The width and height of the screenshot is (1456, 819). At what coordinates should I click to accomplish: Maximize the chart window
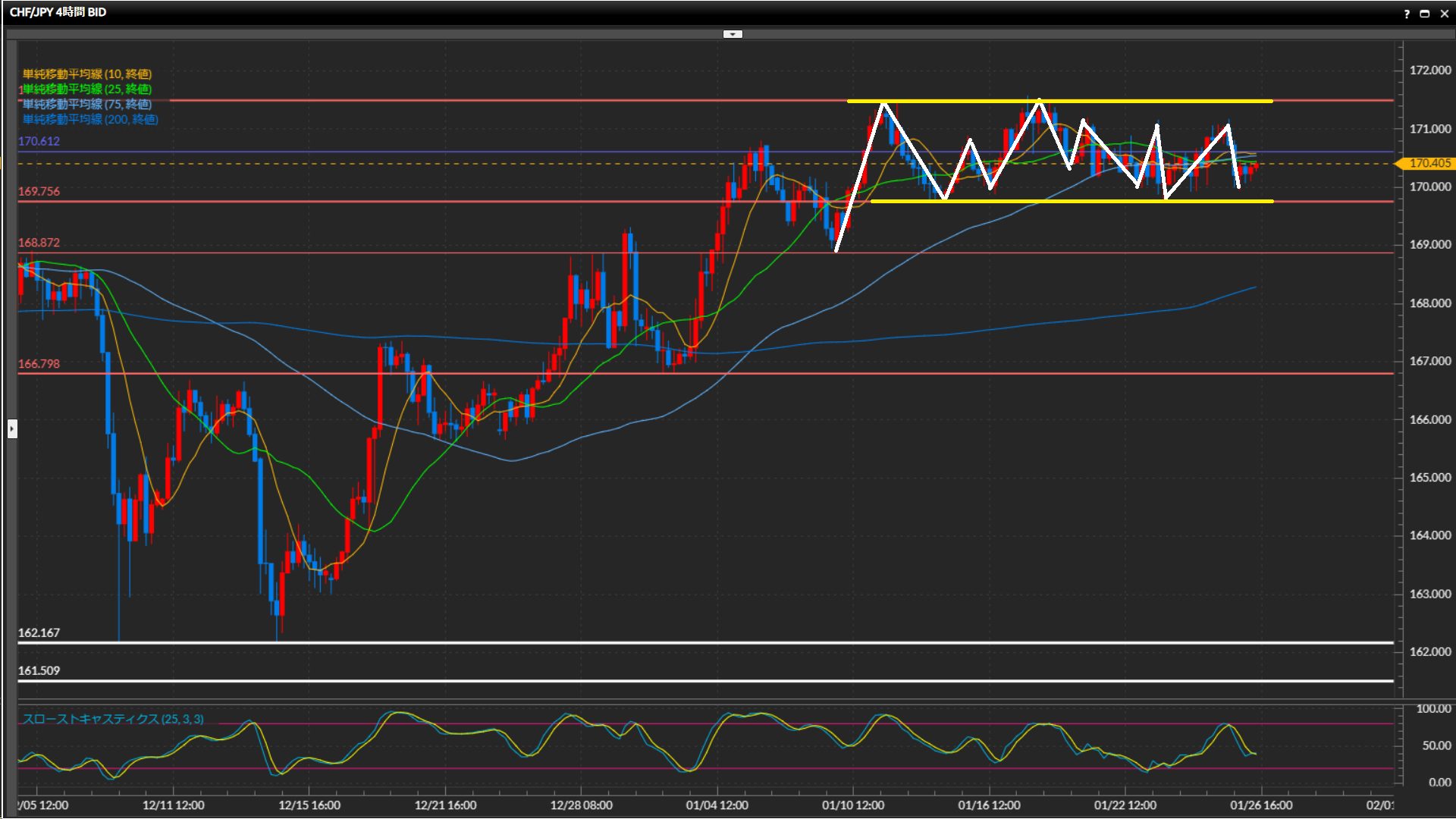[1424, 13]
